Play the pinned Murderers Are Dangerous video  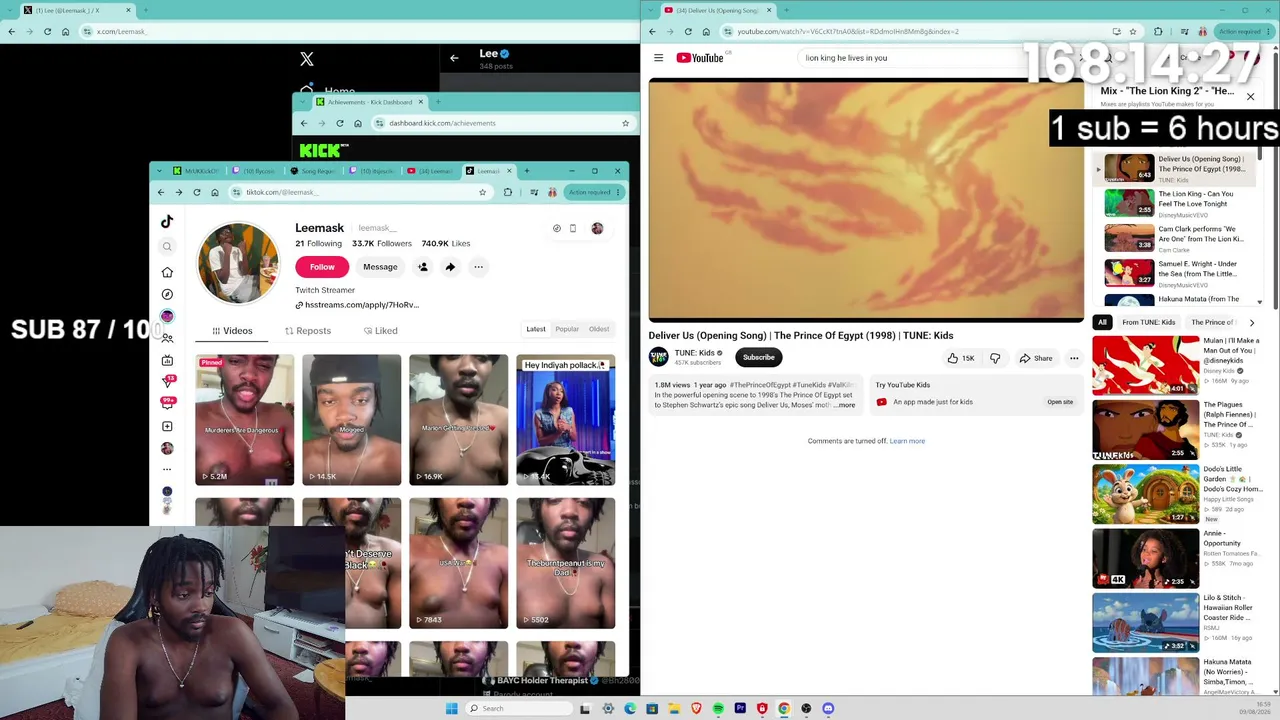pos(245,420)
